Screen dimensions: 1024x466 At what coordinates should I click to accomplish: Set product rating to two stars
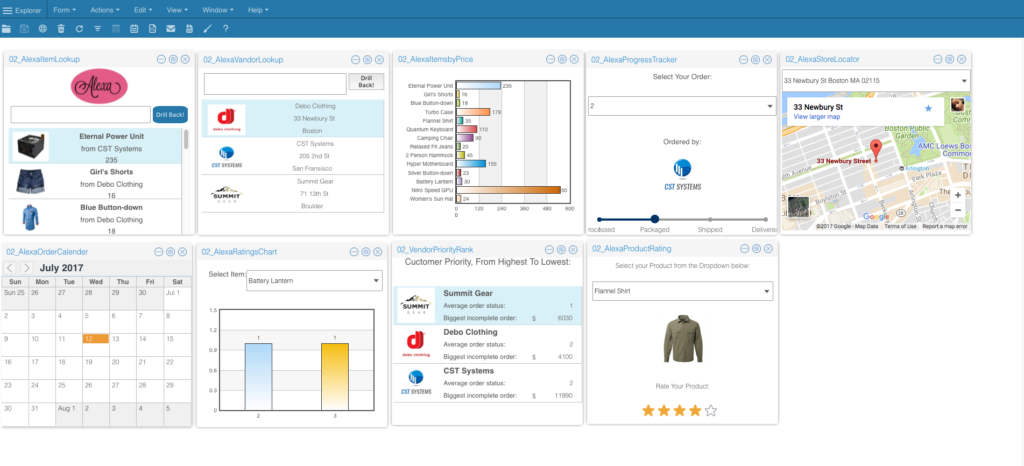point(664,411)
